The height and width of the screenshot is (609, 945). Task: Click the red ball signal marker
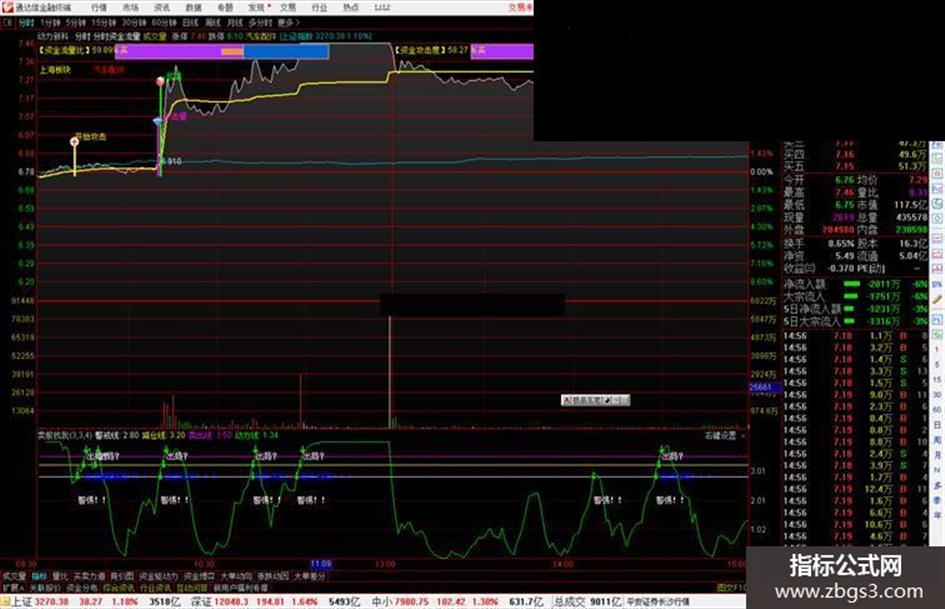(160, 81)
